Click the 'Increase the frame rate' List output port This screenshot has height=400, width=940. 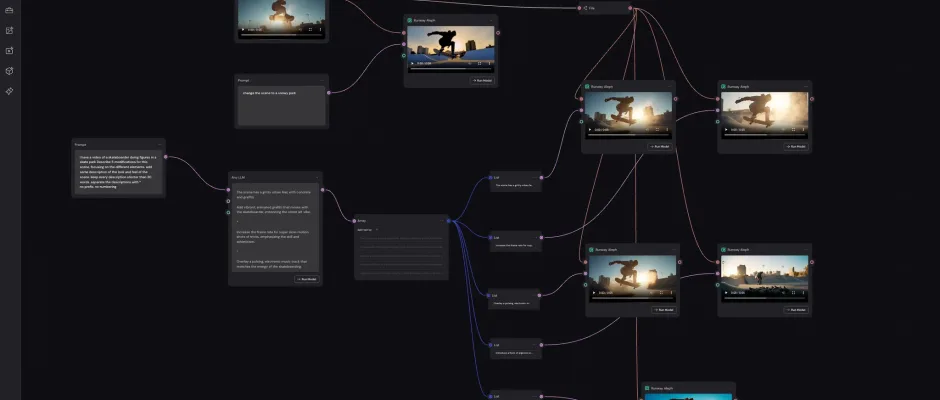pos(541,237)
